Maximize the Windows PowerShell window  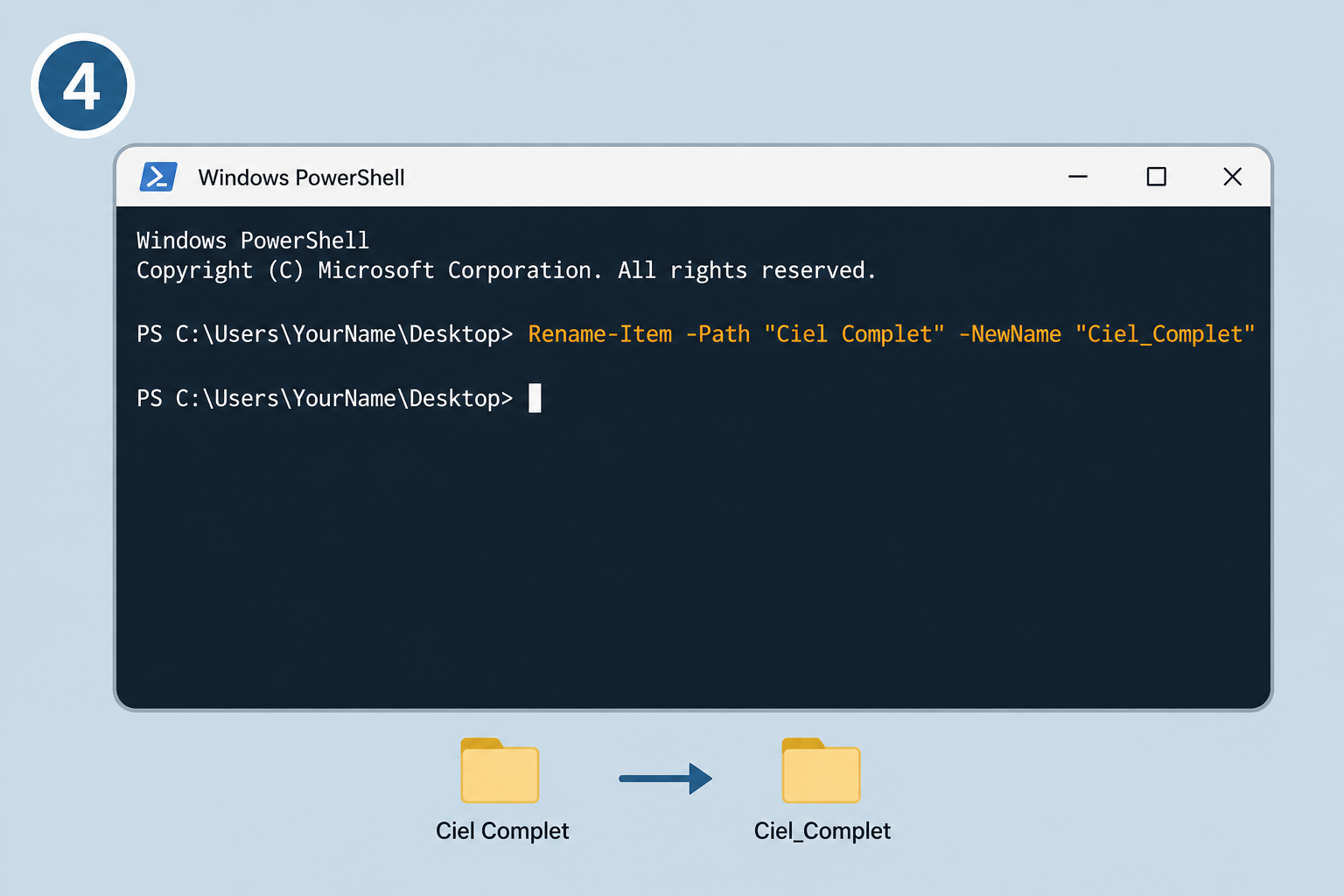[x=1156, y=177]
